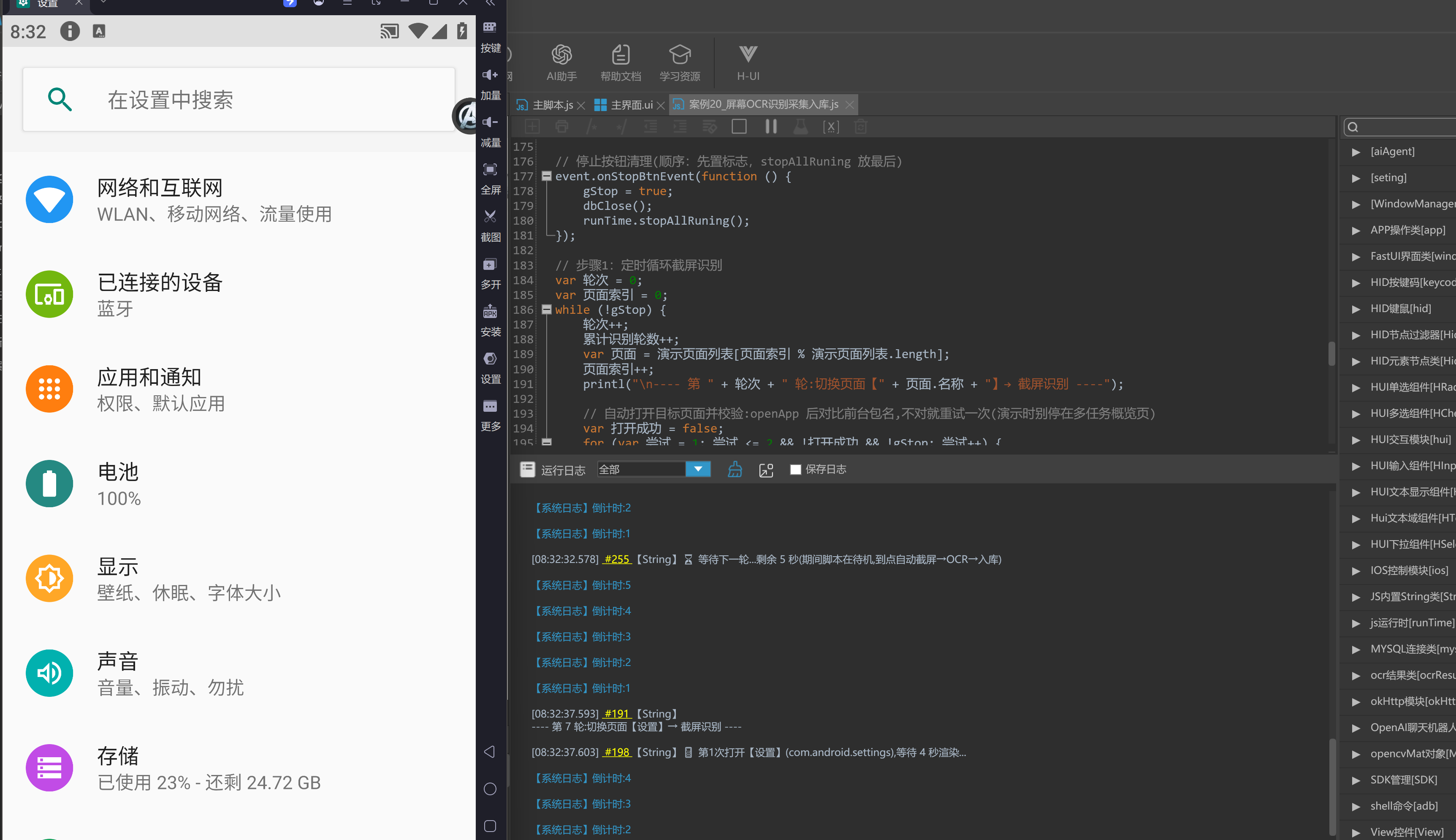Collapse the onStopBtnEvent fold marker at line 177
1456x840 pixels.
point(547,176)
